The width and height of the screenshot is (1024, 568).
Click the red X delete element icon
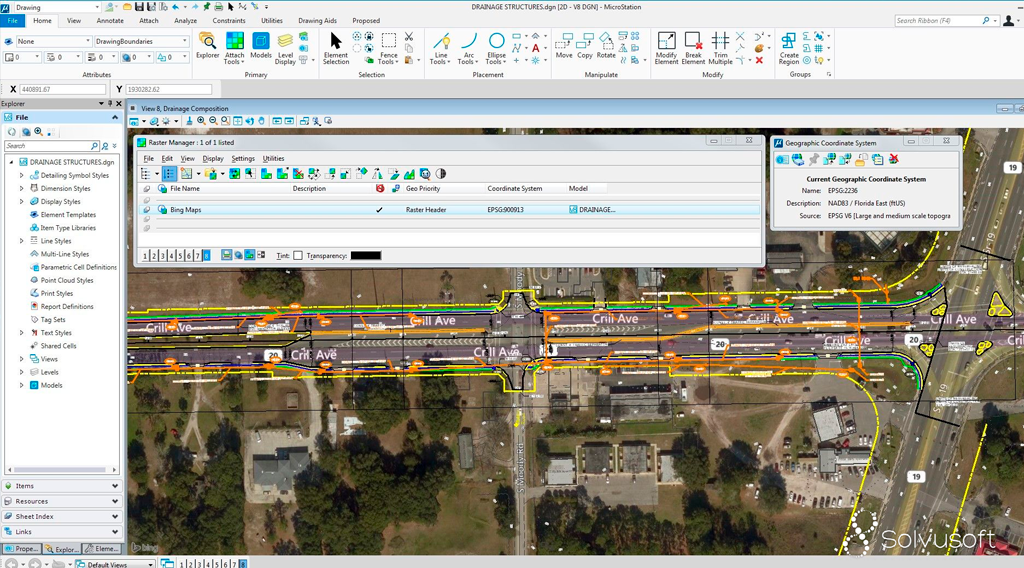coord(759,60)
